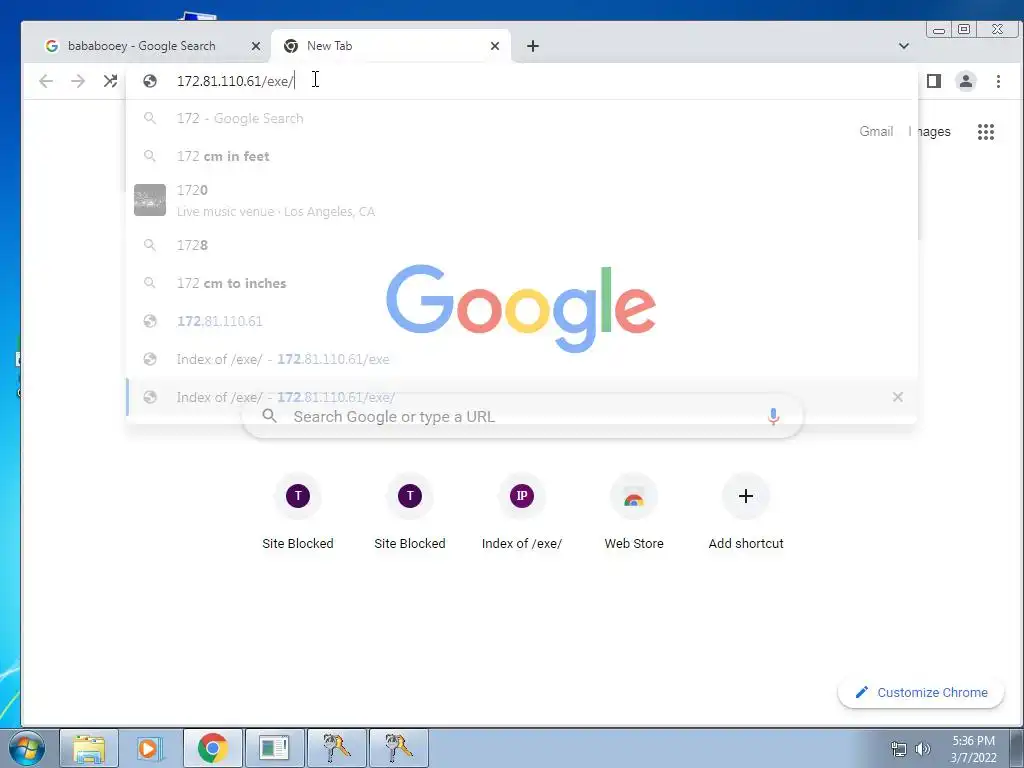Select the '172 cm in feet' suggestion

(521, 156)
